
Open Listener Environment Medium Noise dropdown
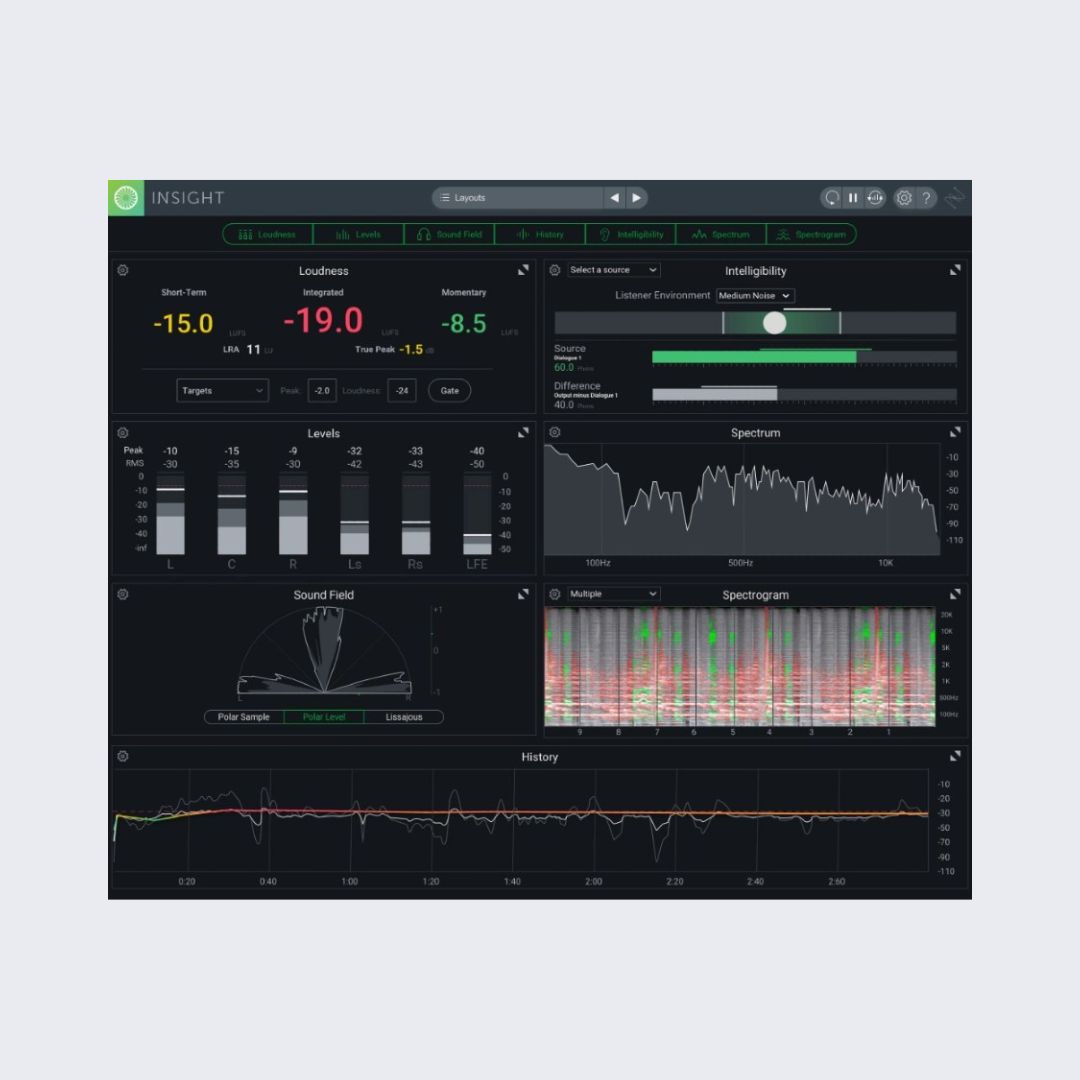pyautogui.click(x=755, y=295)
